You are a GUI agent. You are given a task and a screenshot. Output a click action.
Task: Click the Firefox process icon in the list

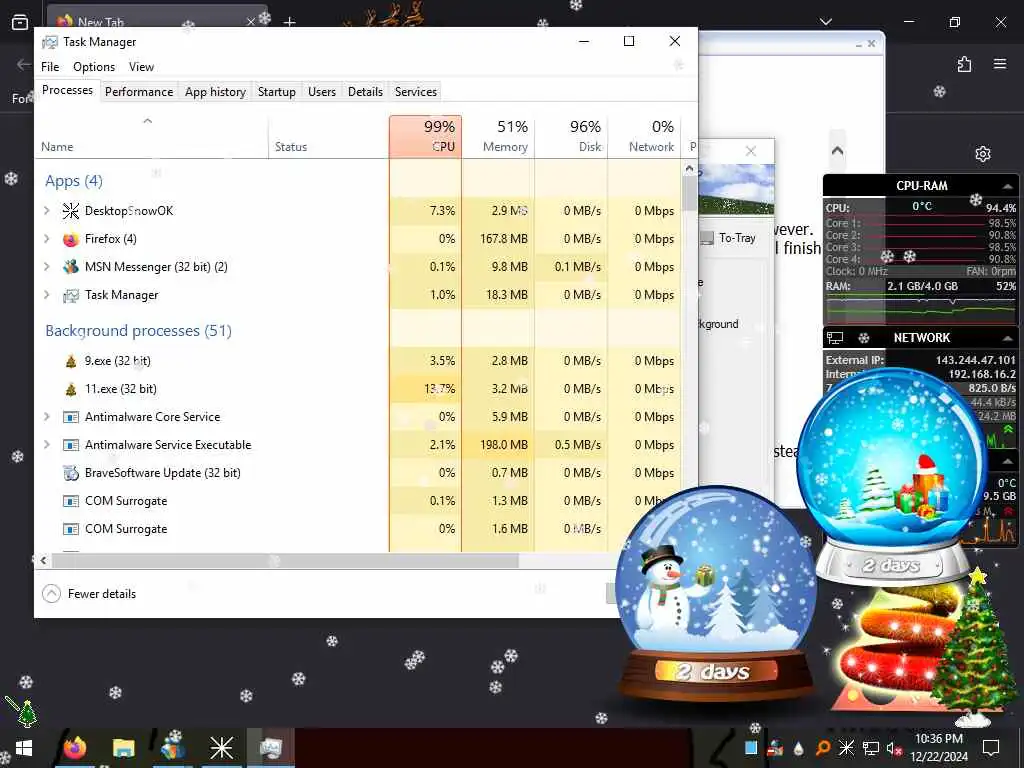(x=71, y=239)
